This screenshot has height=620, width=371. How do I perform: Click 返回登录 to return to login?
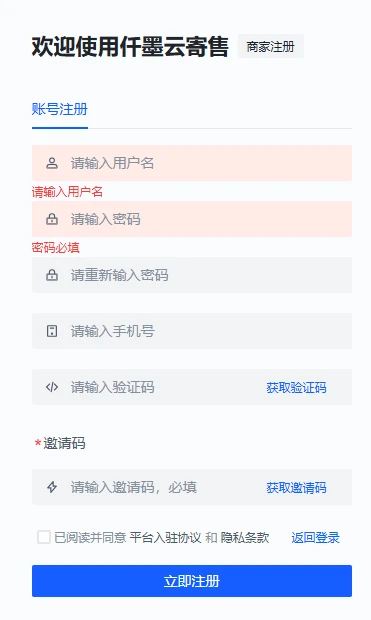315,538
